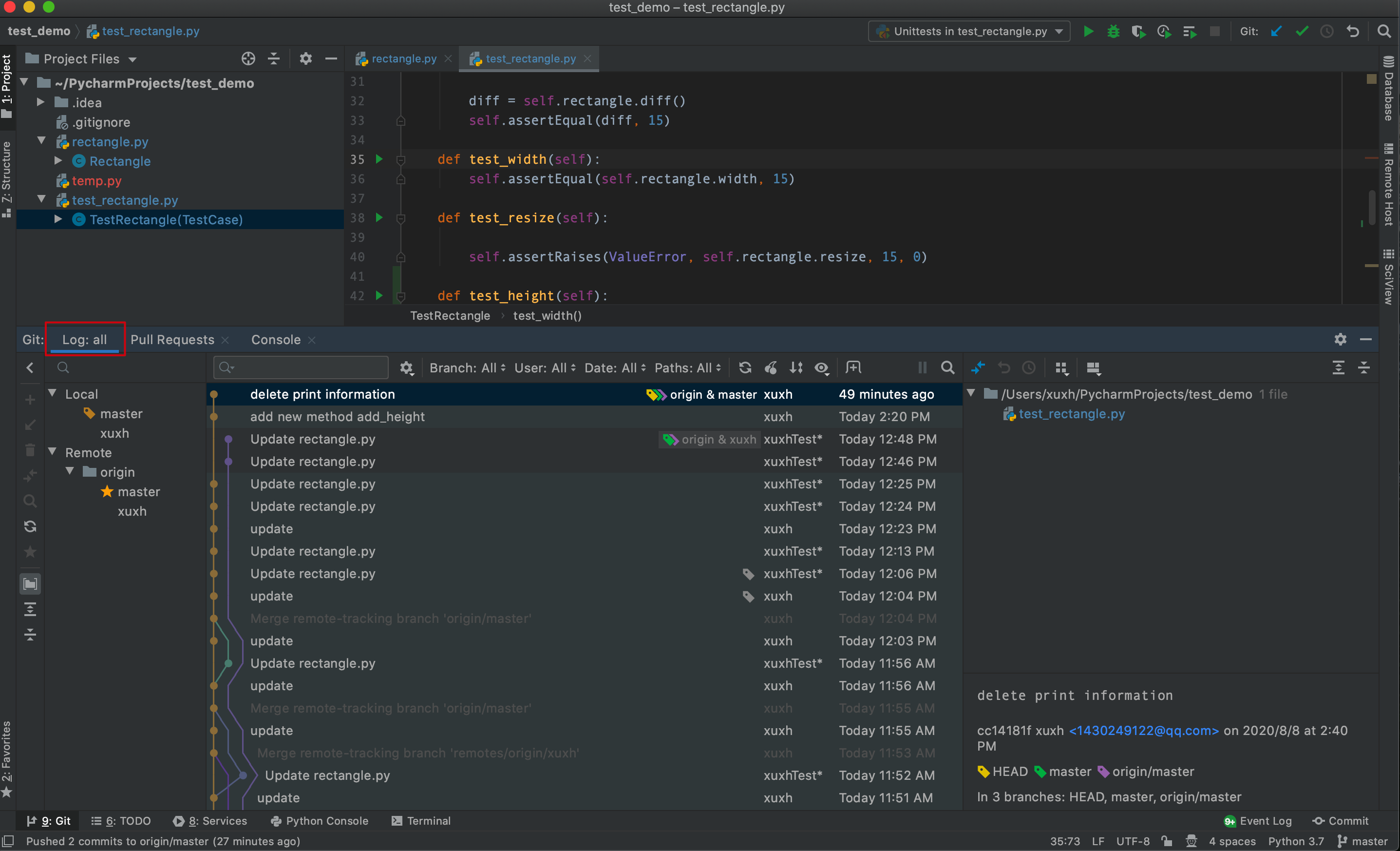Open the Date: All filter dropdown
The width and height of the screenshot is (1400, 851).
(615, 368)
